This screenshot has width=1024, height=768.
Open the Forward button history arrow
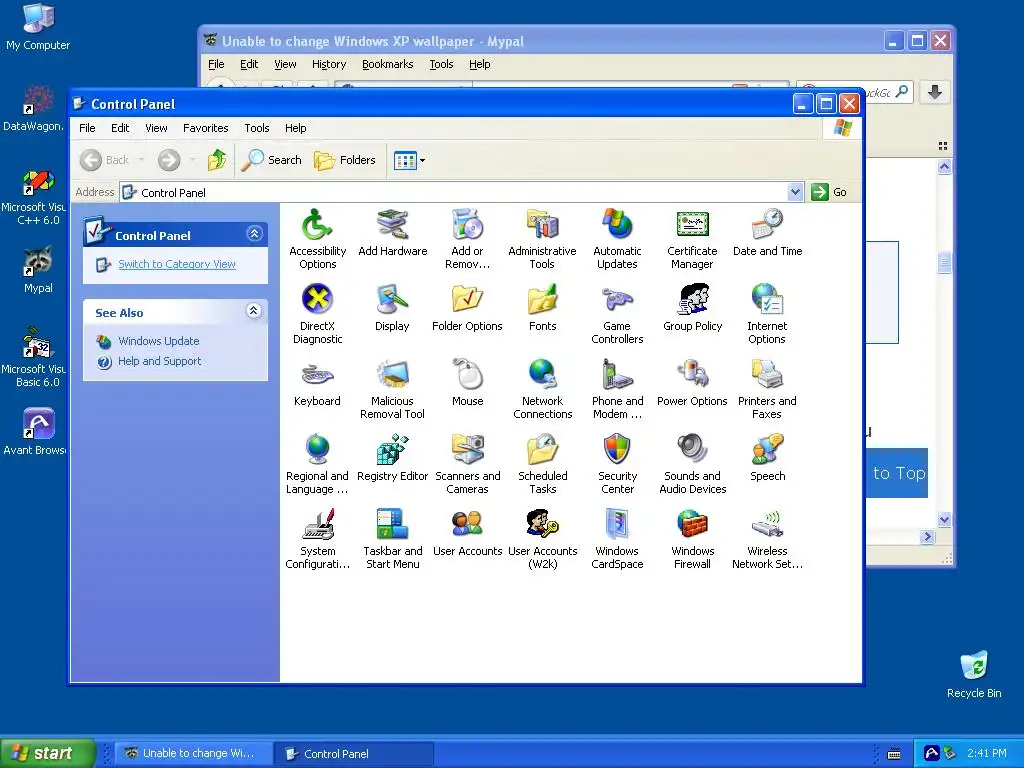(192, 160)
